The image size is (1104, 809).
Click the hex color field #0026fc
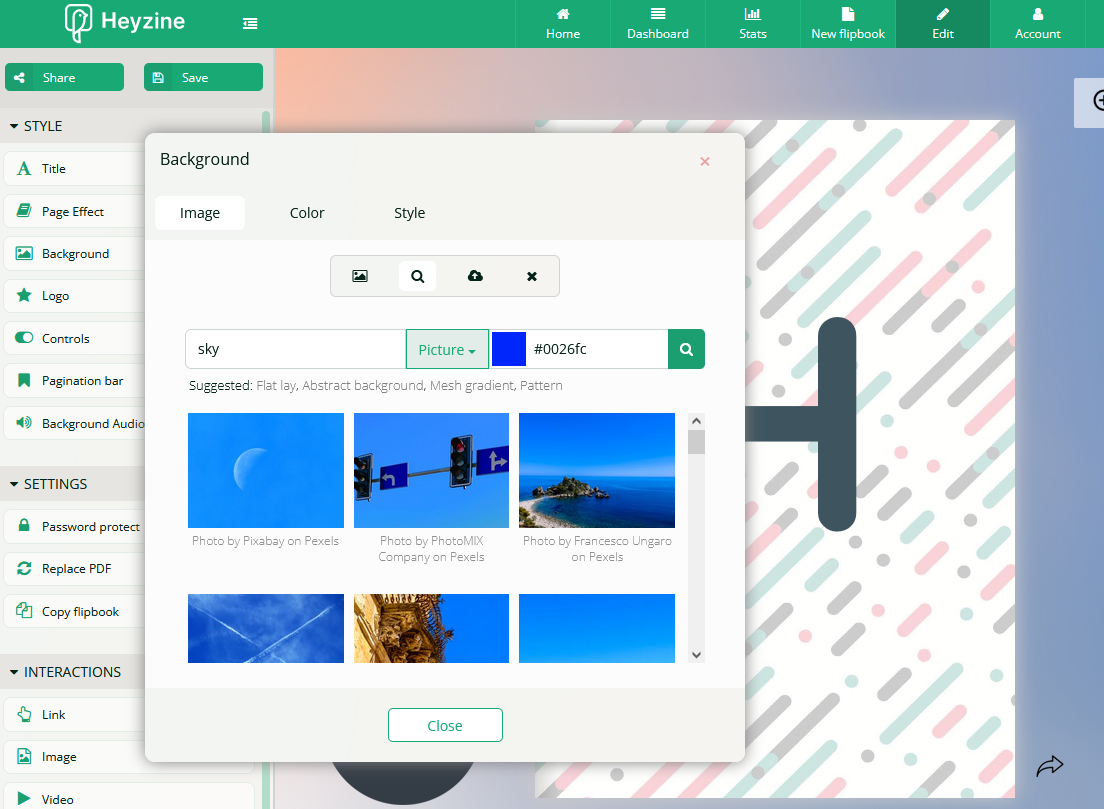pos(597,349)
